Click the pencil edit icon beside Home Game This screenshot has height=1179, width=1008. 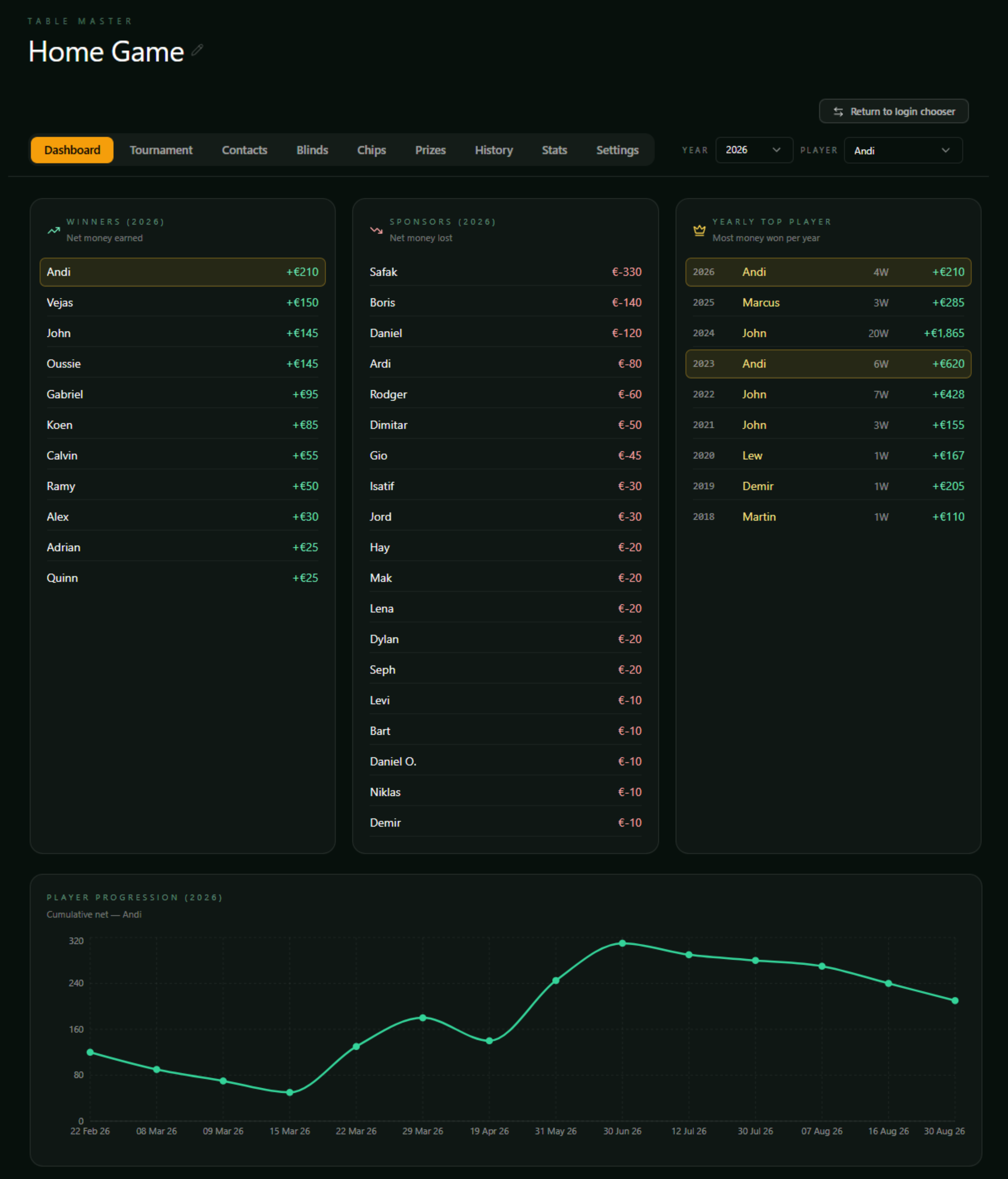(x=197, y=51)
